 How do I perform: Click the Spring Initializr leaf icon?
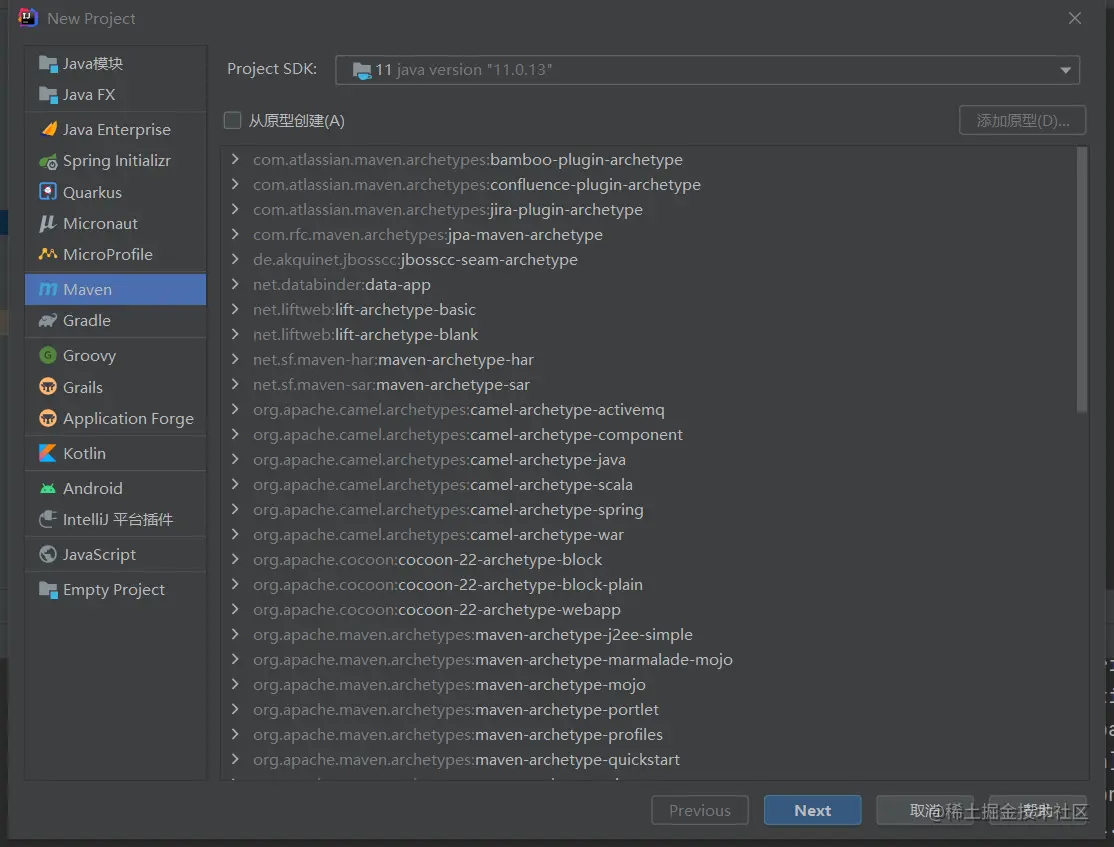(x=48, y=161)
